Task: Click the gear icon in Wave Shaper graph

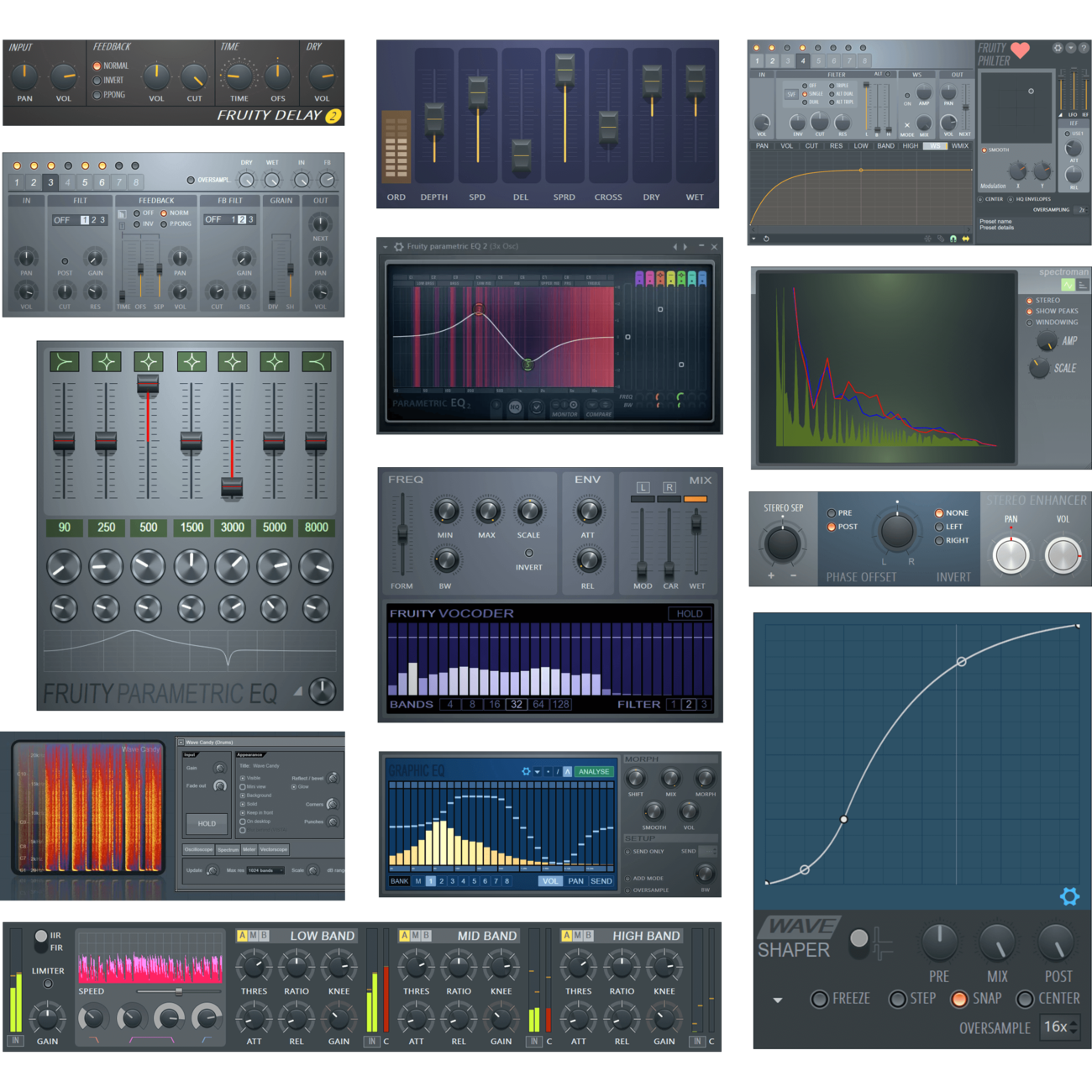Action: [x=1069, y=896]
